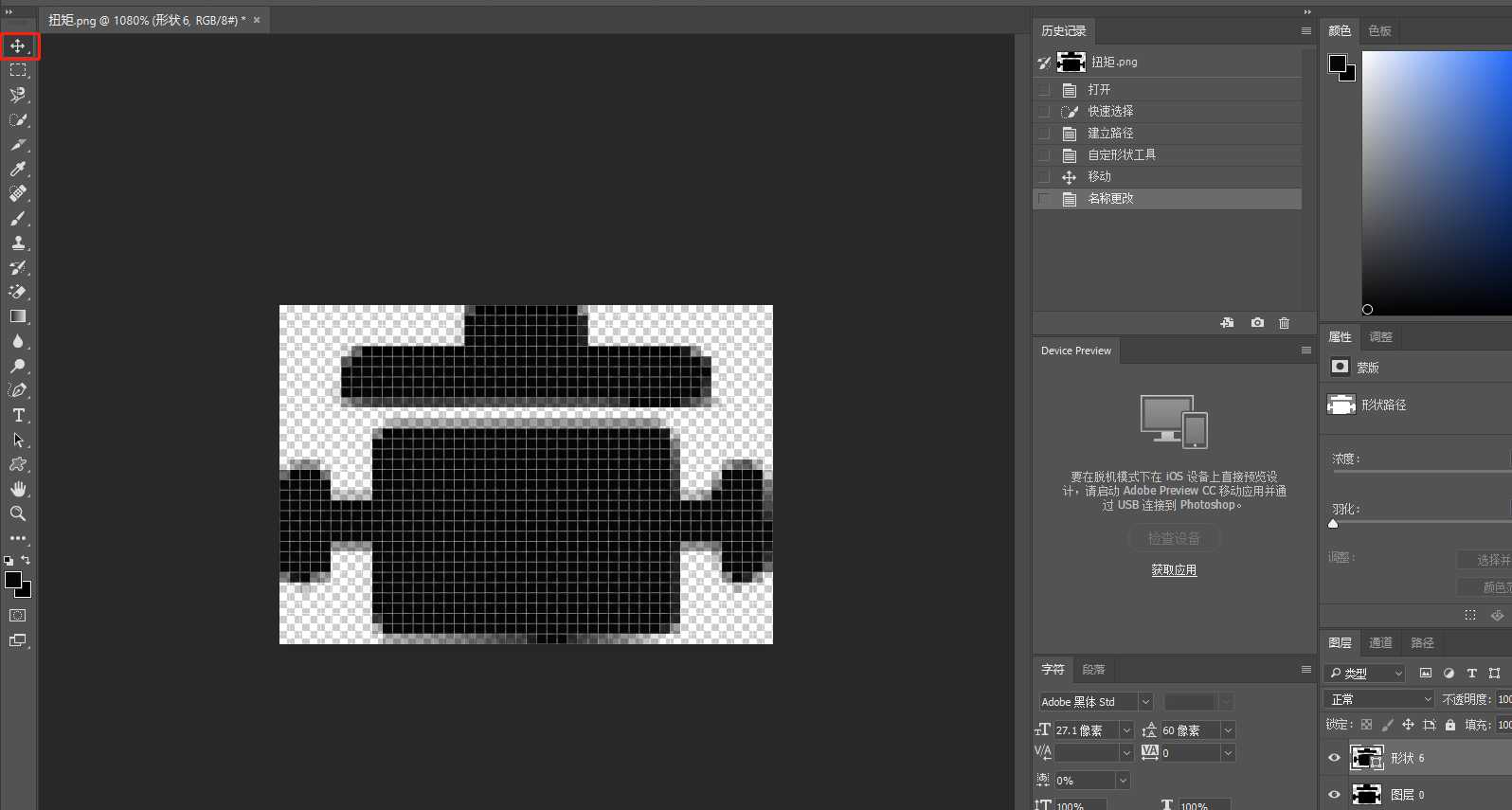Screen dimensions: 1512x810
Task: Toggle history brush source for 打开 state
Action: (x=1044, y=90)
